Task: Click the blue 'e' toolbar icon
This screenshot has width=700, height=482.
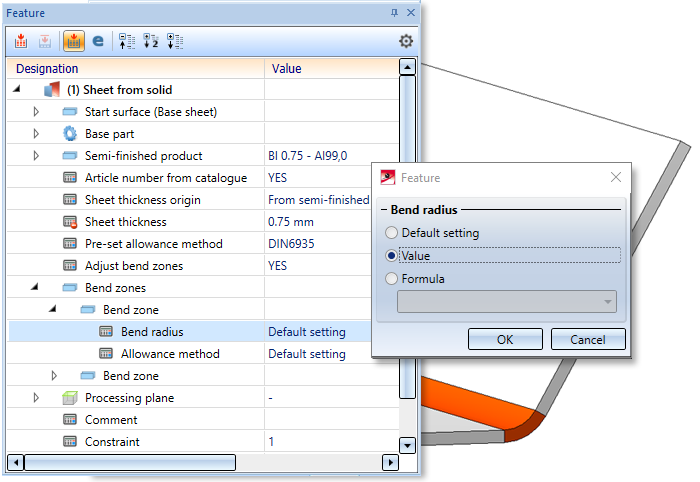Action: pos(98,42)
